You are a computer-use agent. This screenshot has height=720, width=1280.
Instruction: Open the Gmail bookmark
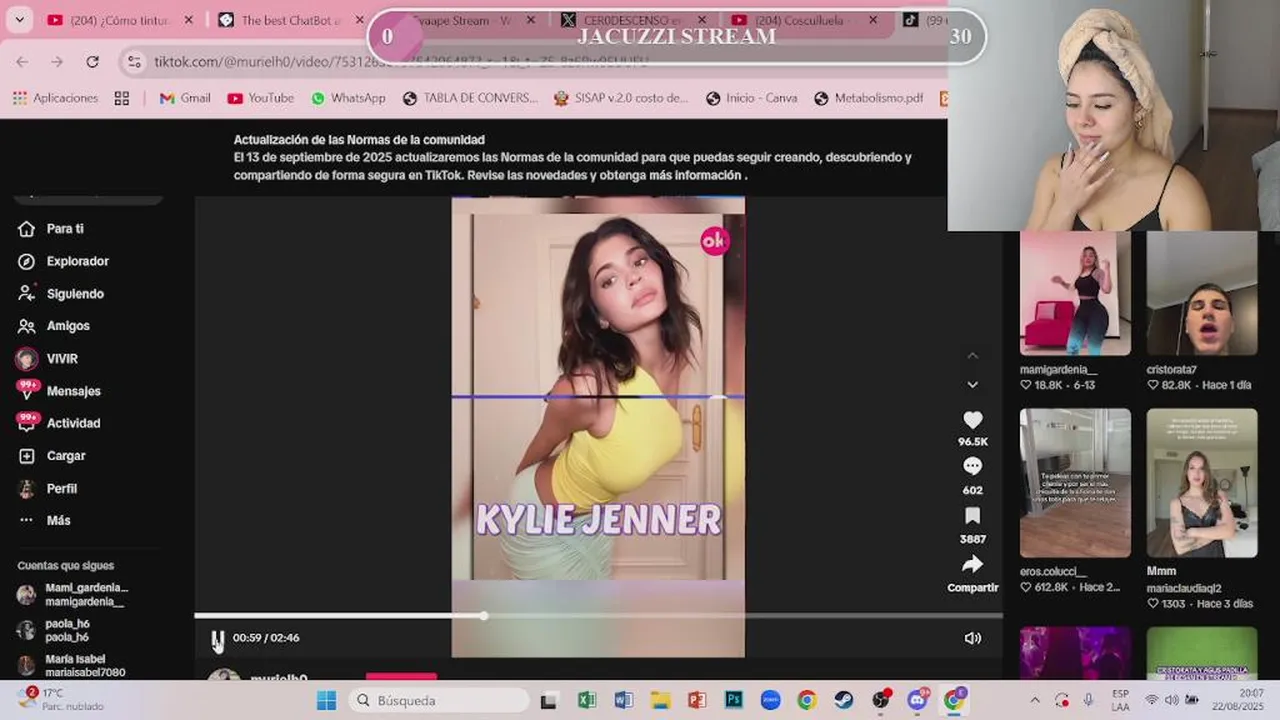pyautogui.click(x=185, y=98)
